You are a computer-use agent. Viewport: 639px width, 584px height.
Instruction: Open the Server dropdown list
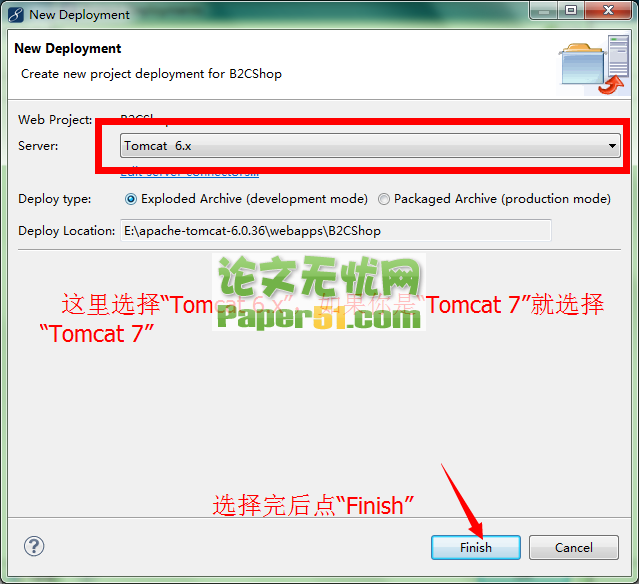click(x=370, y=145)
